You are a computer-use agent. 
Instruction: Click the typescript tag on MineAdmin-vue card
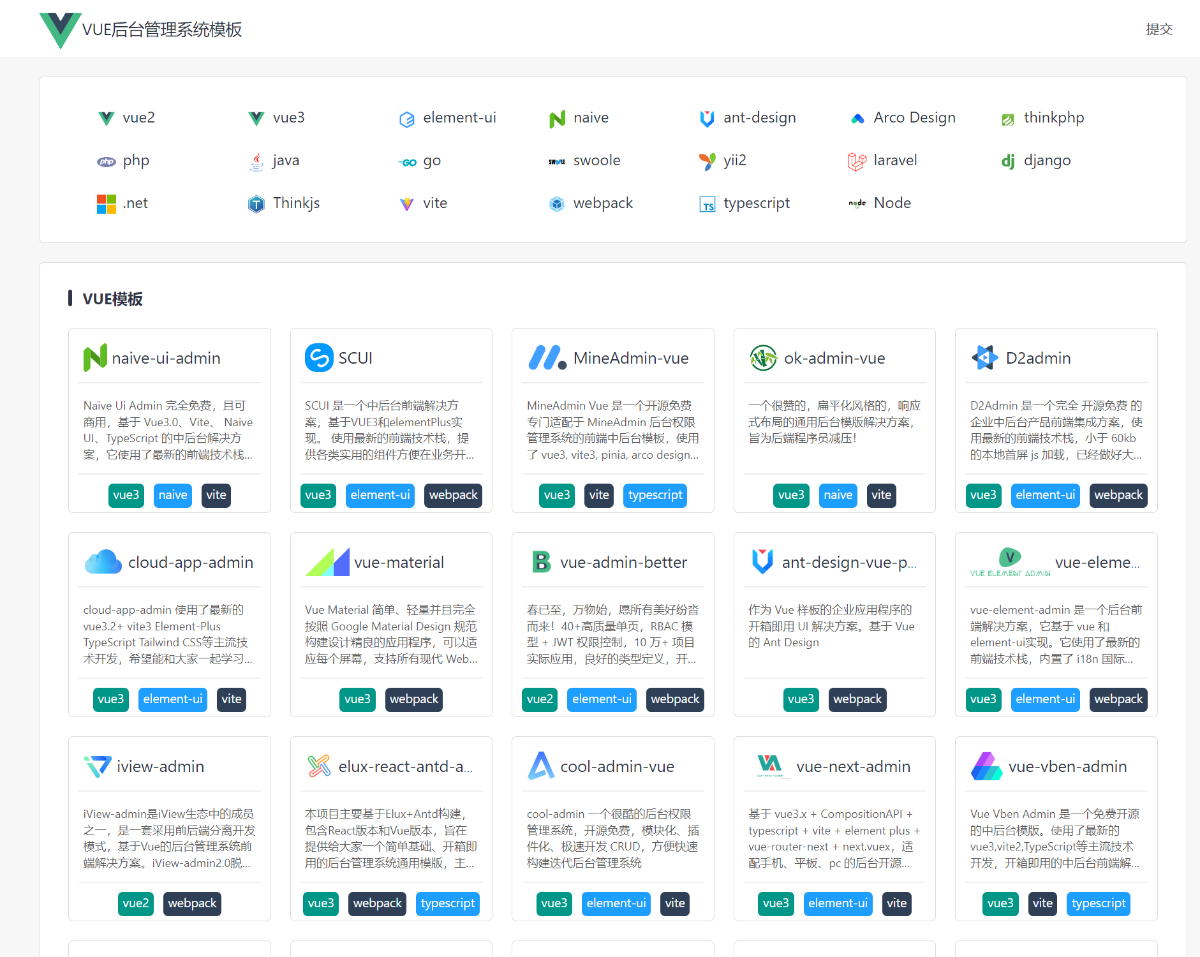click(x=655, y=495)
